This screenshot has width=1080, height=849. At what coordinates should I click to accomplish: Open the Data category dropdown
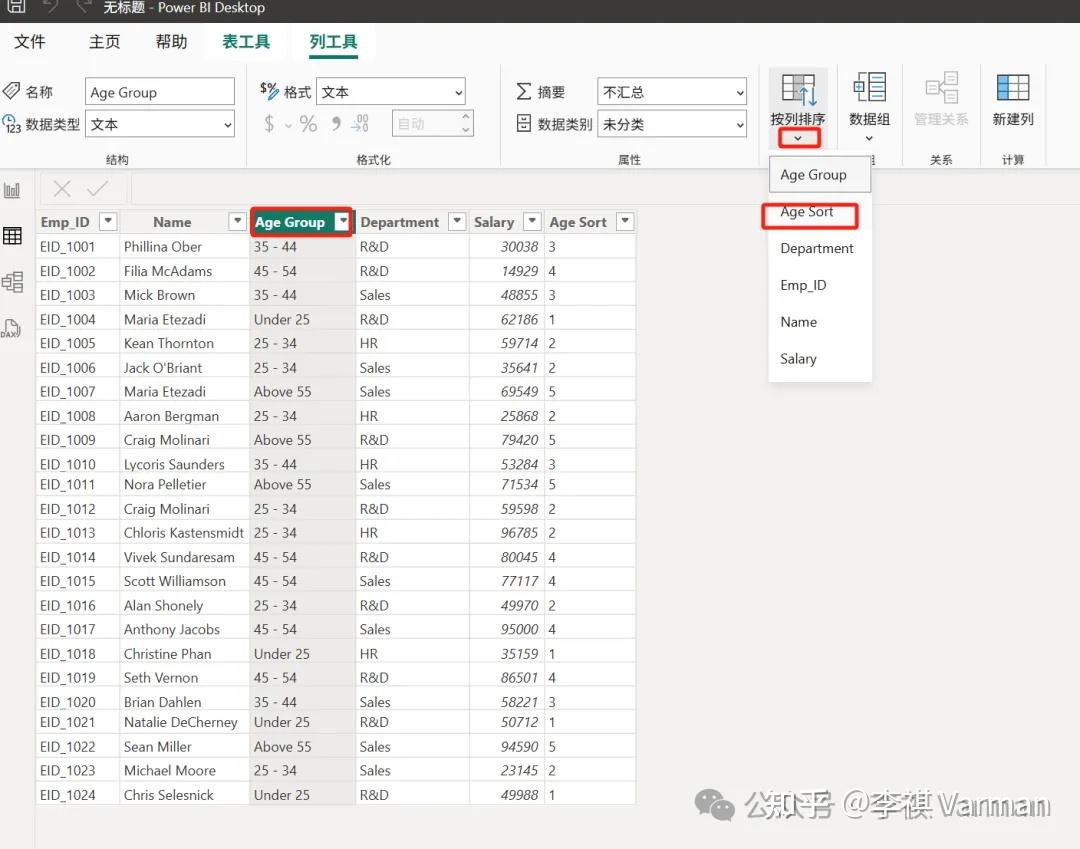[672, 124]
